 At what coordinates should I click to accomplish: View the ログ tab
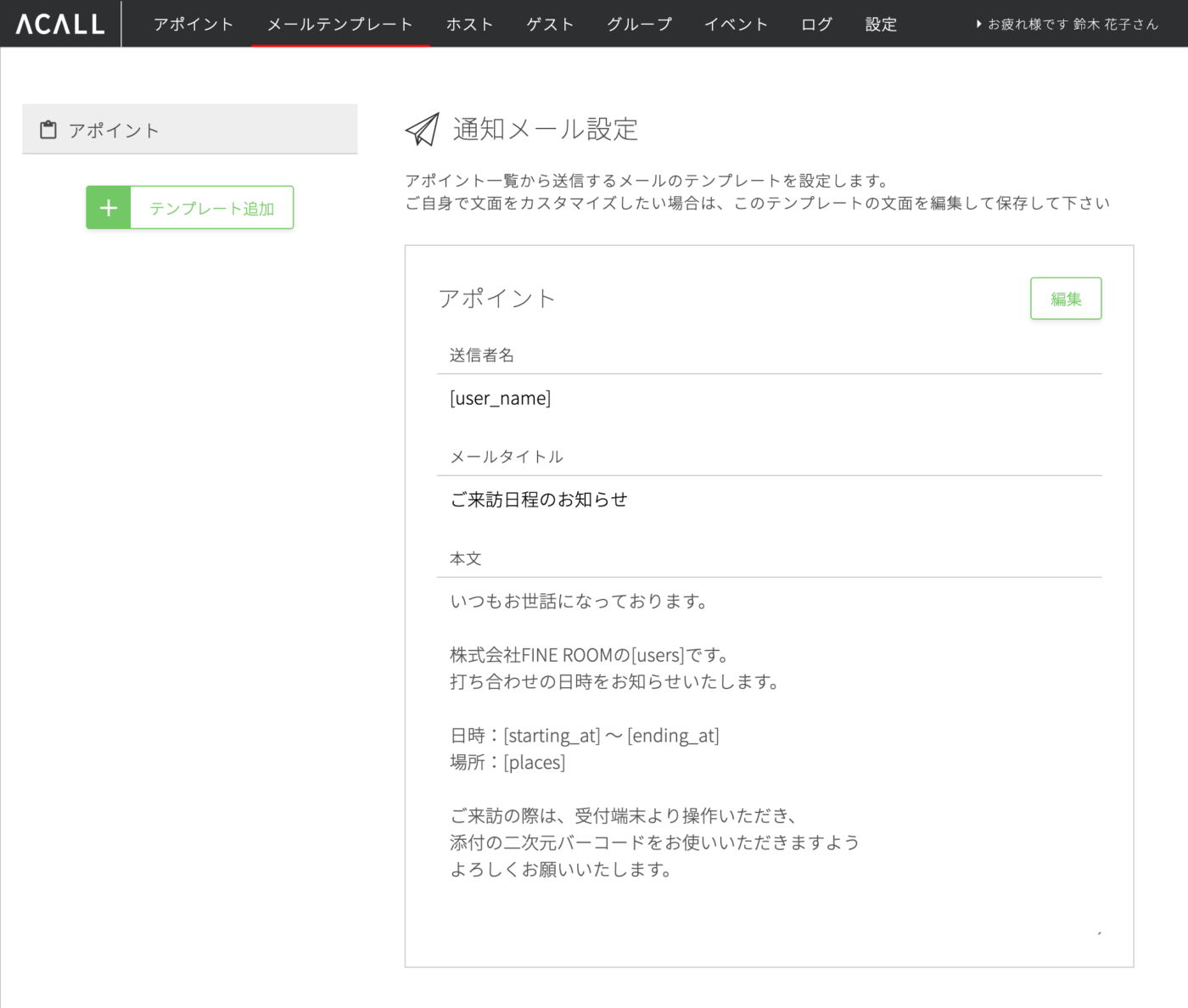[816, 25]
